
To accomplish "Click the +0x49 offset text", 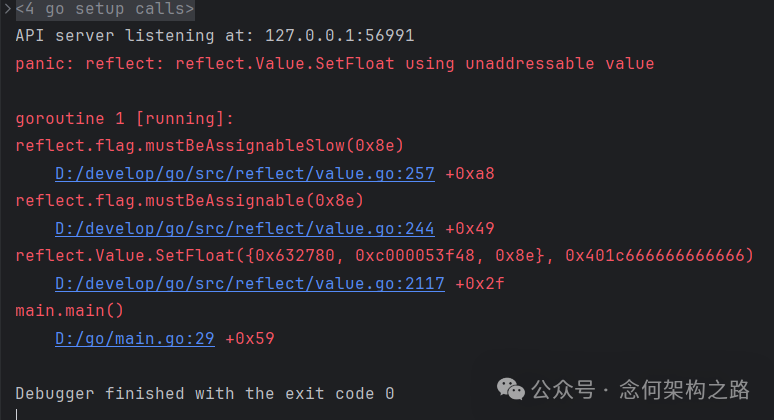I will coord(470,228).
